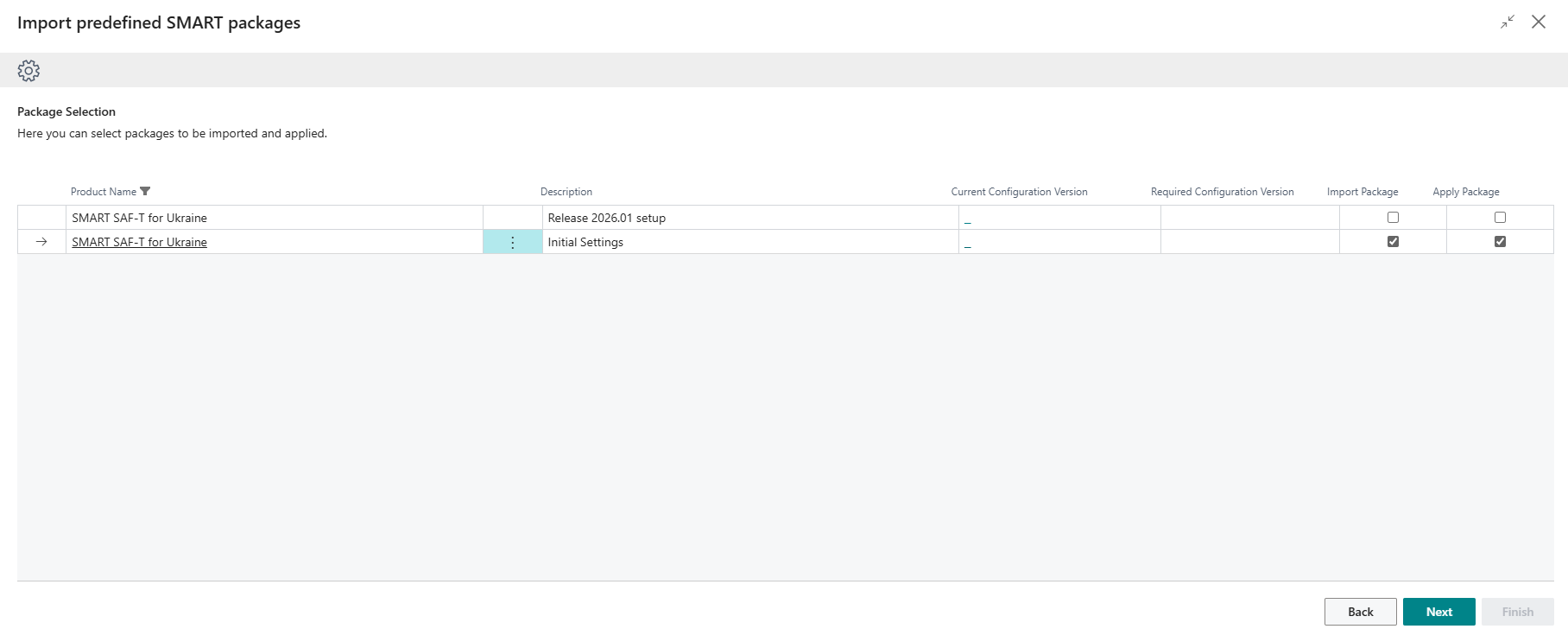Go back with the Back button
This screenshot has width=1568, height=629.
1360,612
